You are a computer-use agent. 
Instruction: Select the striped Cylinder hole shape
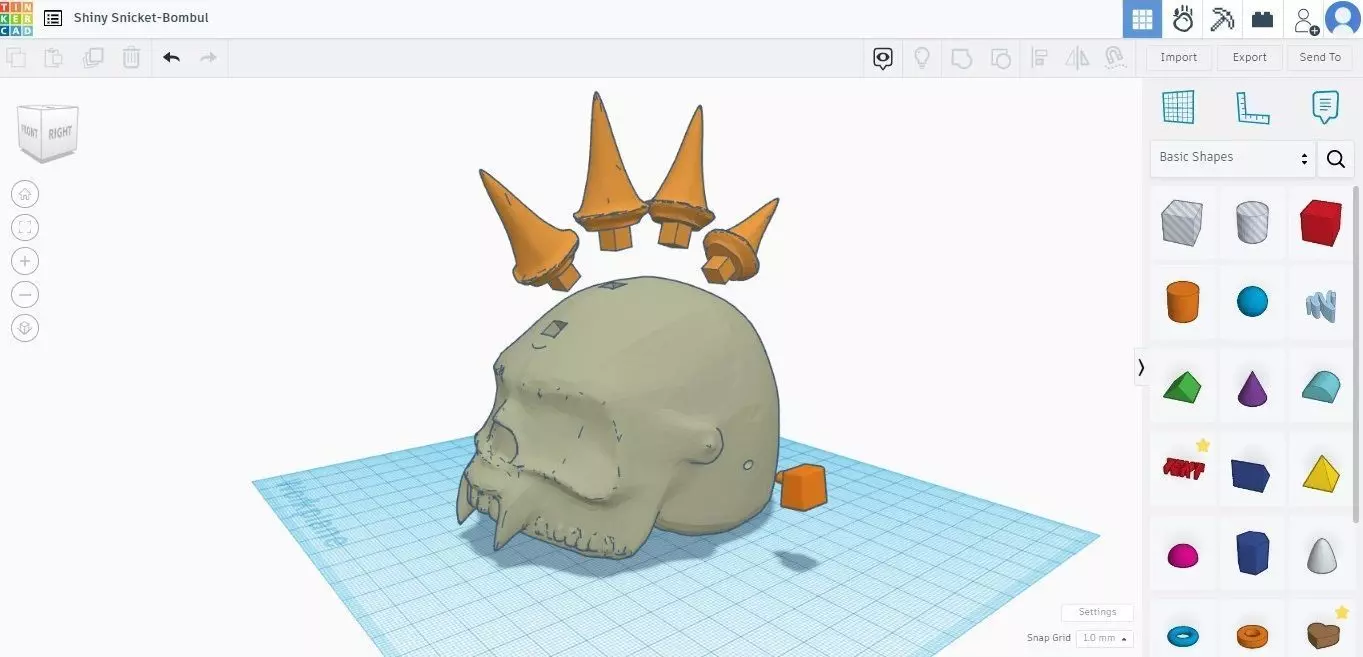[x=1252, y=222]
